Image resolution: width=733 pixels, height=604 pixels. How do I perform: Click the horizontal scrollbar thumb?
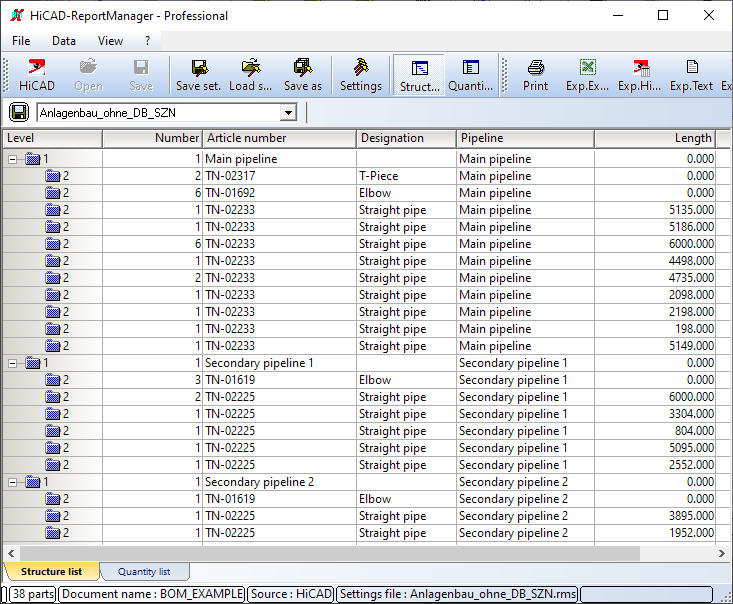[330, 554]
